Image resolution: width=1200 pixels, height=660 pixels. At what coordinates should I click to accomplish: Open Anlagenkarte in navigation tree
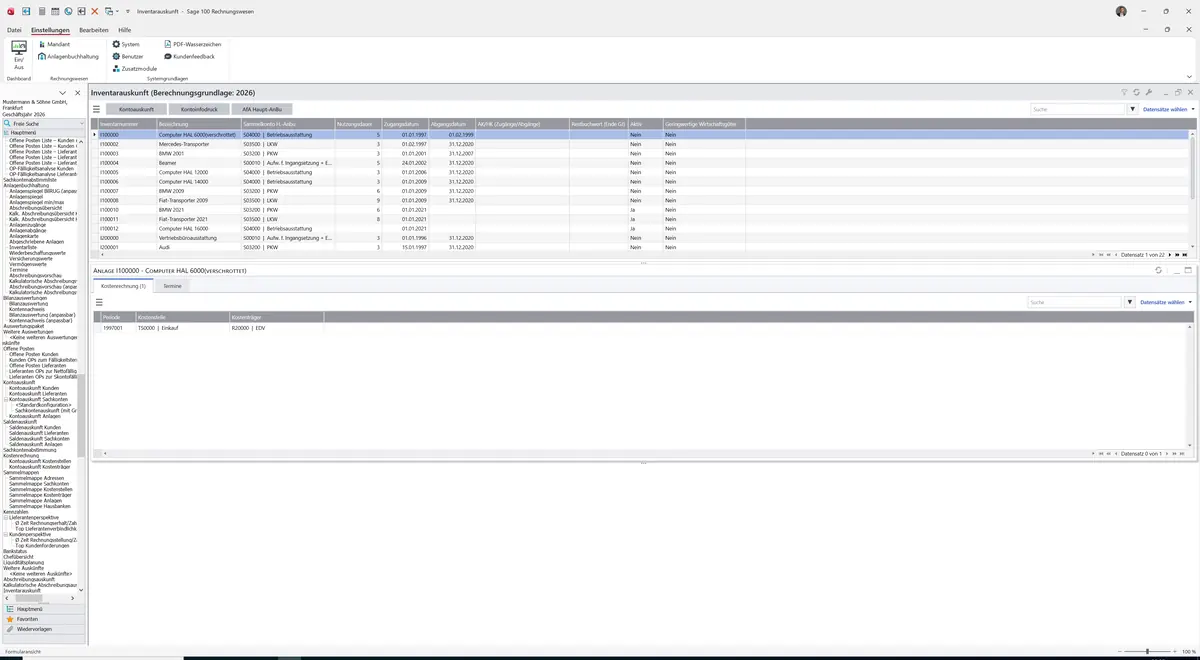click(x=26, y=235)
